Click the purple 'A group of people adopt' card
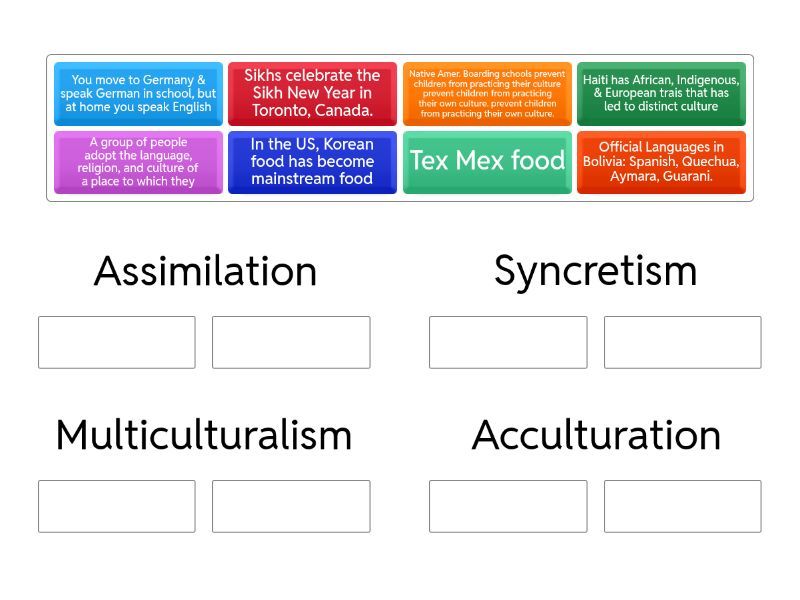Viewport: 800px width, 600px height. click(x=139, y=162)
